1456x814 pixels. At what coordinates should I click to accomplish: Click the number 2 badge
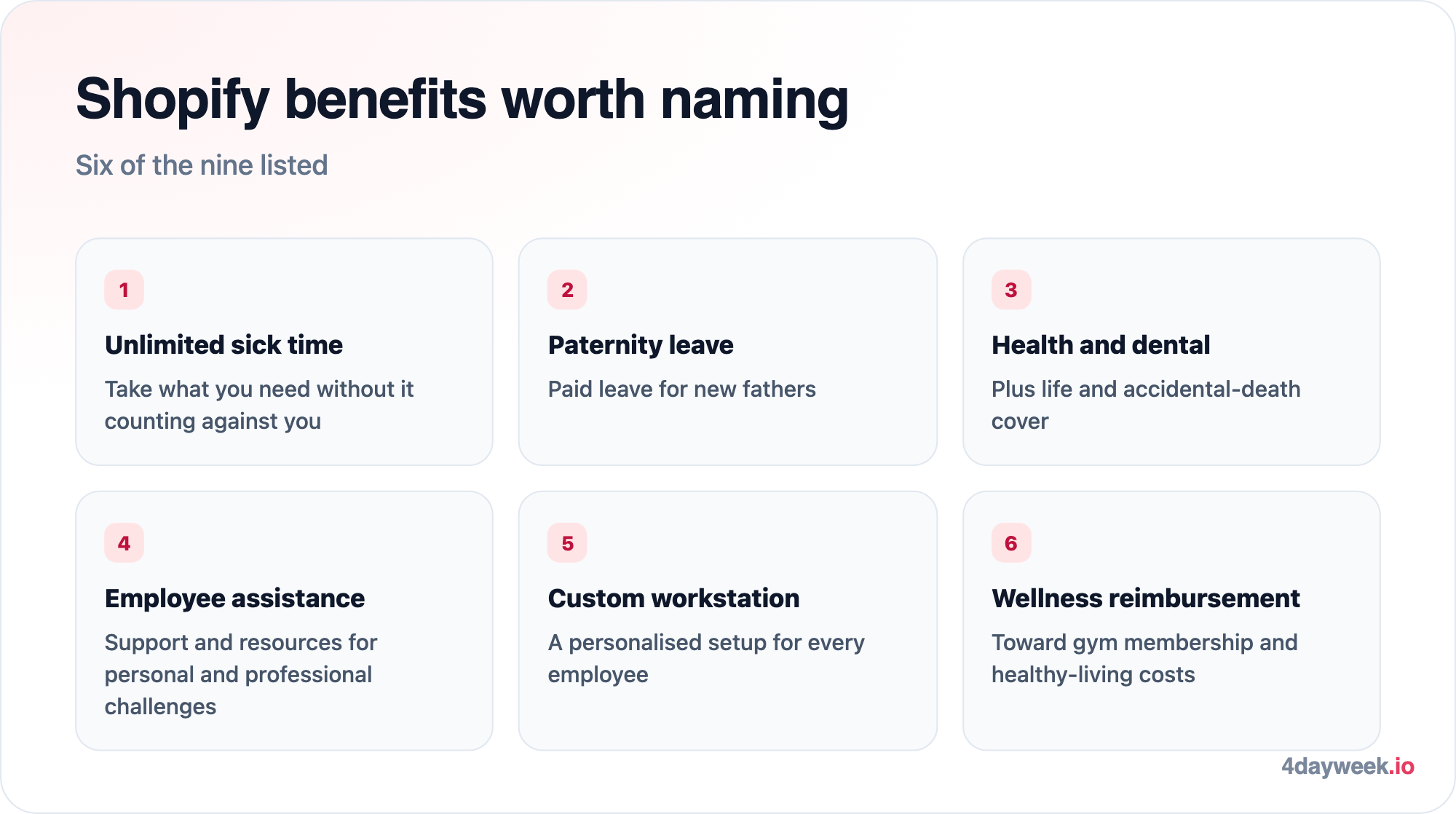567,290
